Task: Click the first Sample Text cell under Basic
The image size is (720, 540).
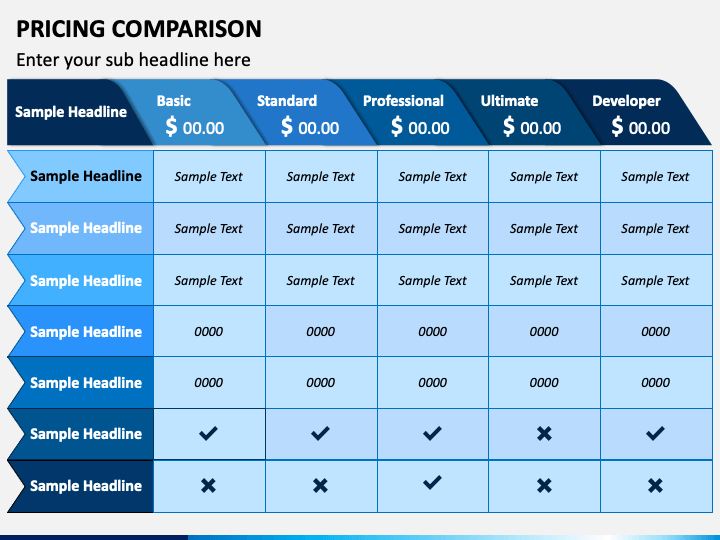Action: click(x=209, y=176)
